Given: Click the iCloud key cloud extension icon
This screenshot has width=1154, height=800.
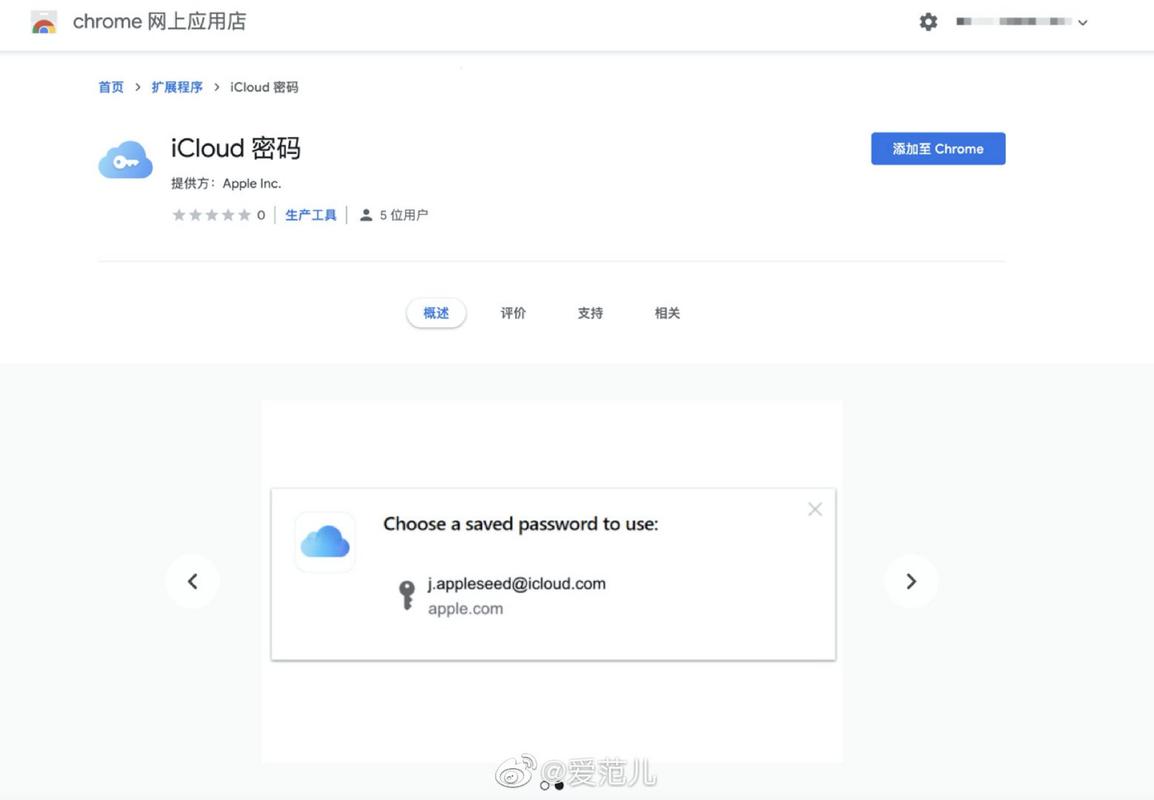Looking at the screenshot, I should coord(126,160).
